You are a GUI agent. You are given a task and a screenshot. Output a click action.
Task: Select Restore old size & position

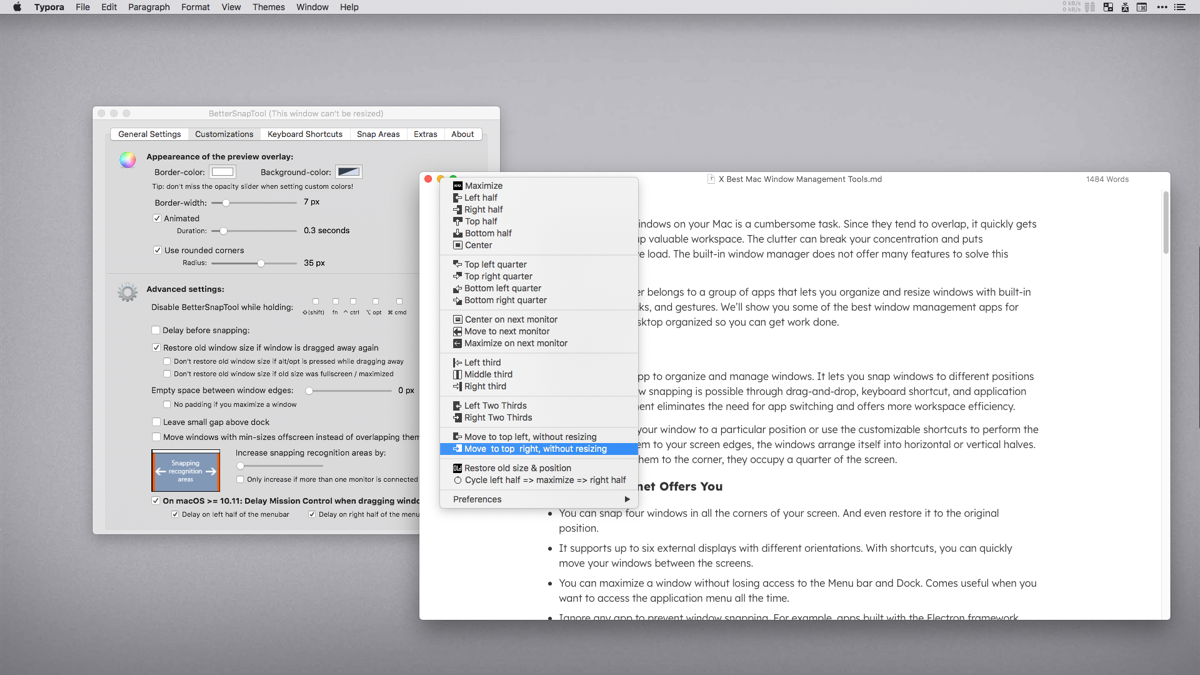pos(538,468)
